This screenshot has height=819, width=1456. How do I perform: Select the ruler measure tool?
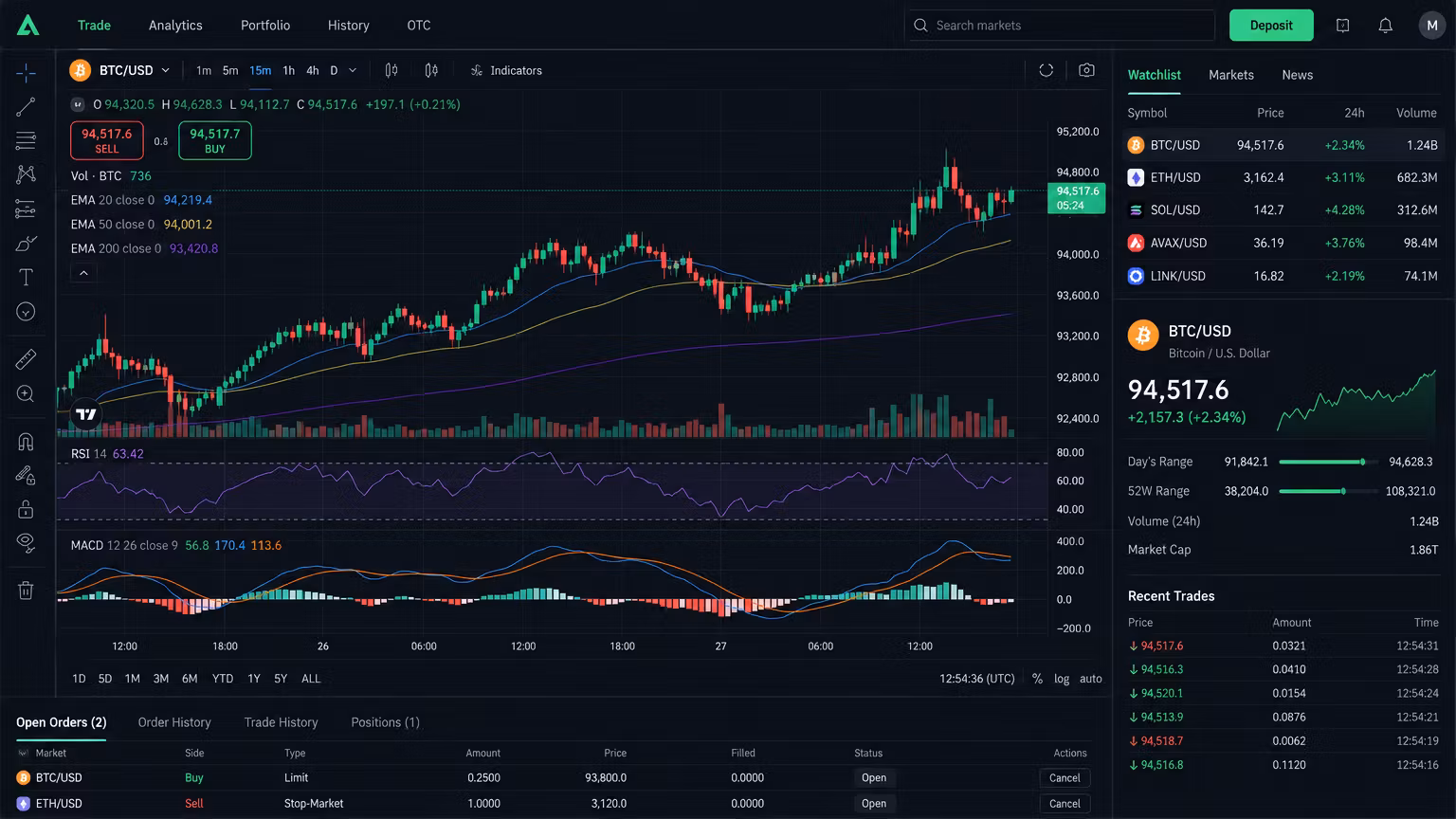pos(26,359)
